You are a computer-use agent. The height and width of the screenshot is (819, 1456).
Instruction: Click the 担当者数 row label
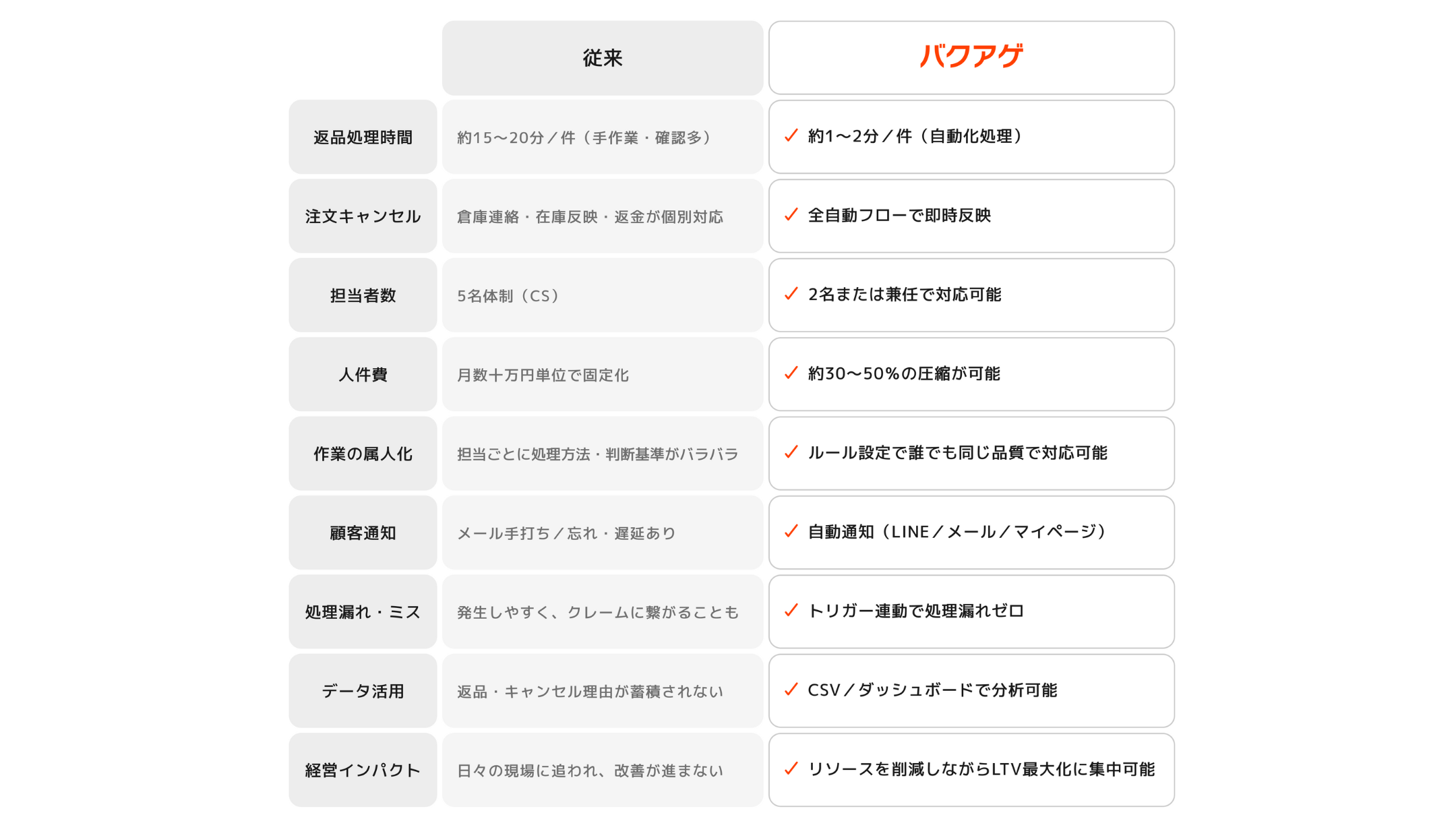tap(363, 295)
